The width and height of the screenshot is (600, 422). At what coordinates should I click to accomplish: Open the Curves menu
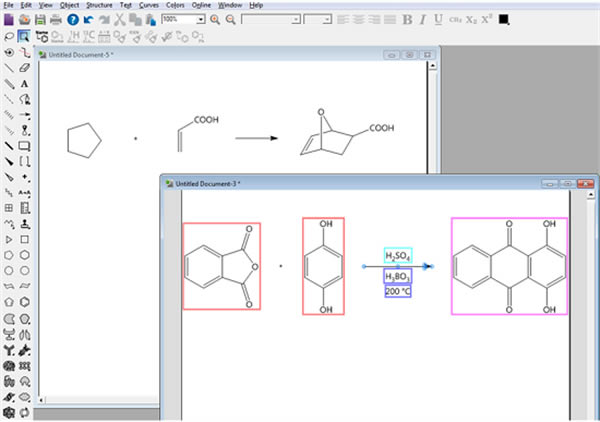tap(149, 5)
